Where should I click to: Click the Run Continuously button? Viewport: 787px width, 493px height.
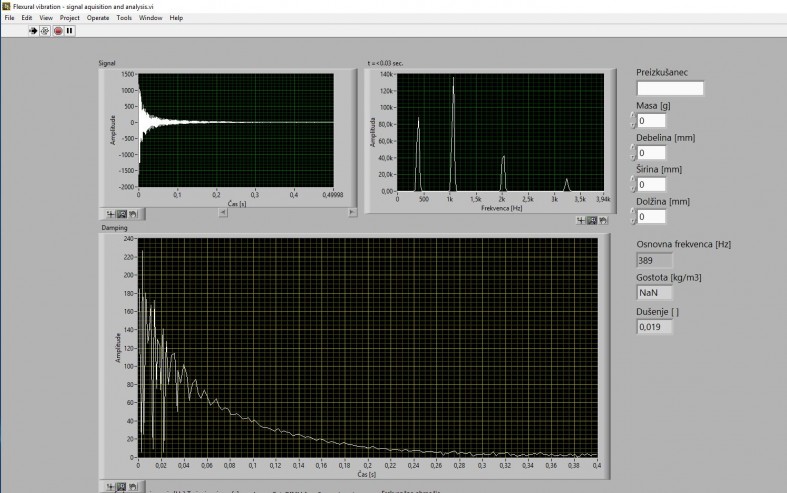[45, 30]
